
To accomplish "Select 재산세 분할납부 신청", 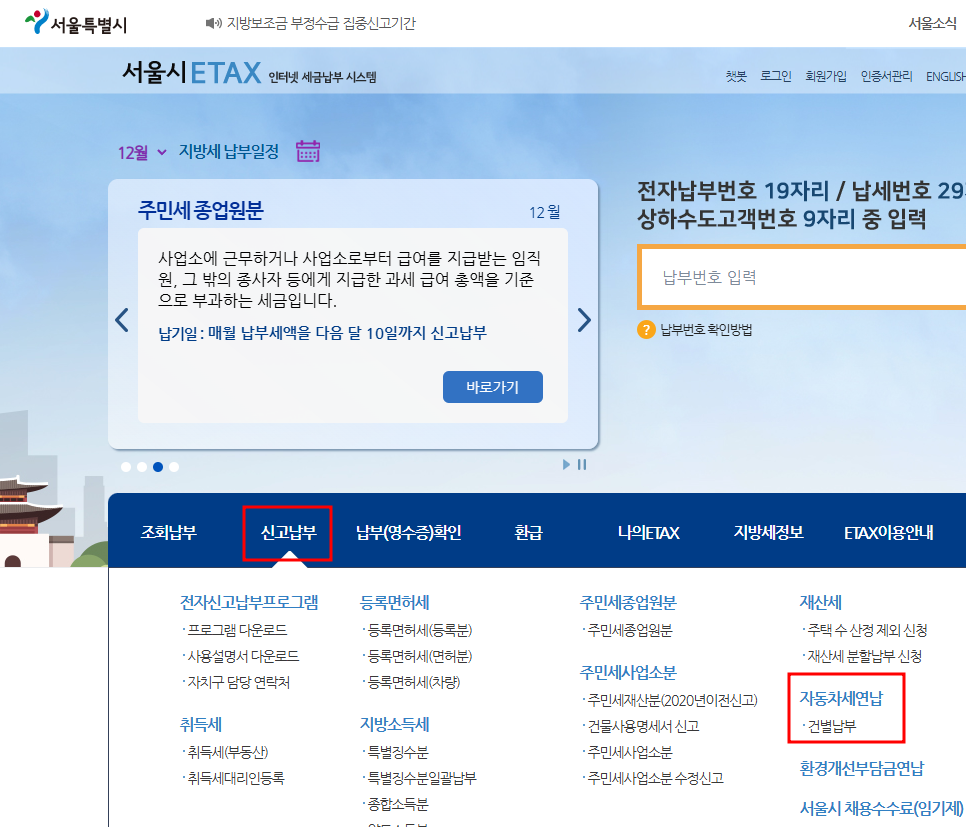I will pyautogui.click(x=864, y=656).
